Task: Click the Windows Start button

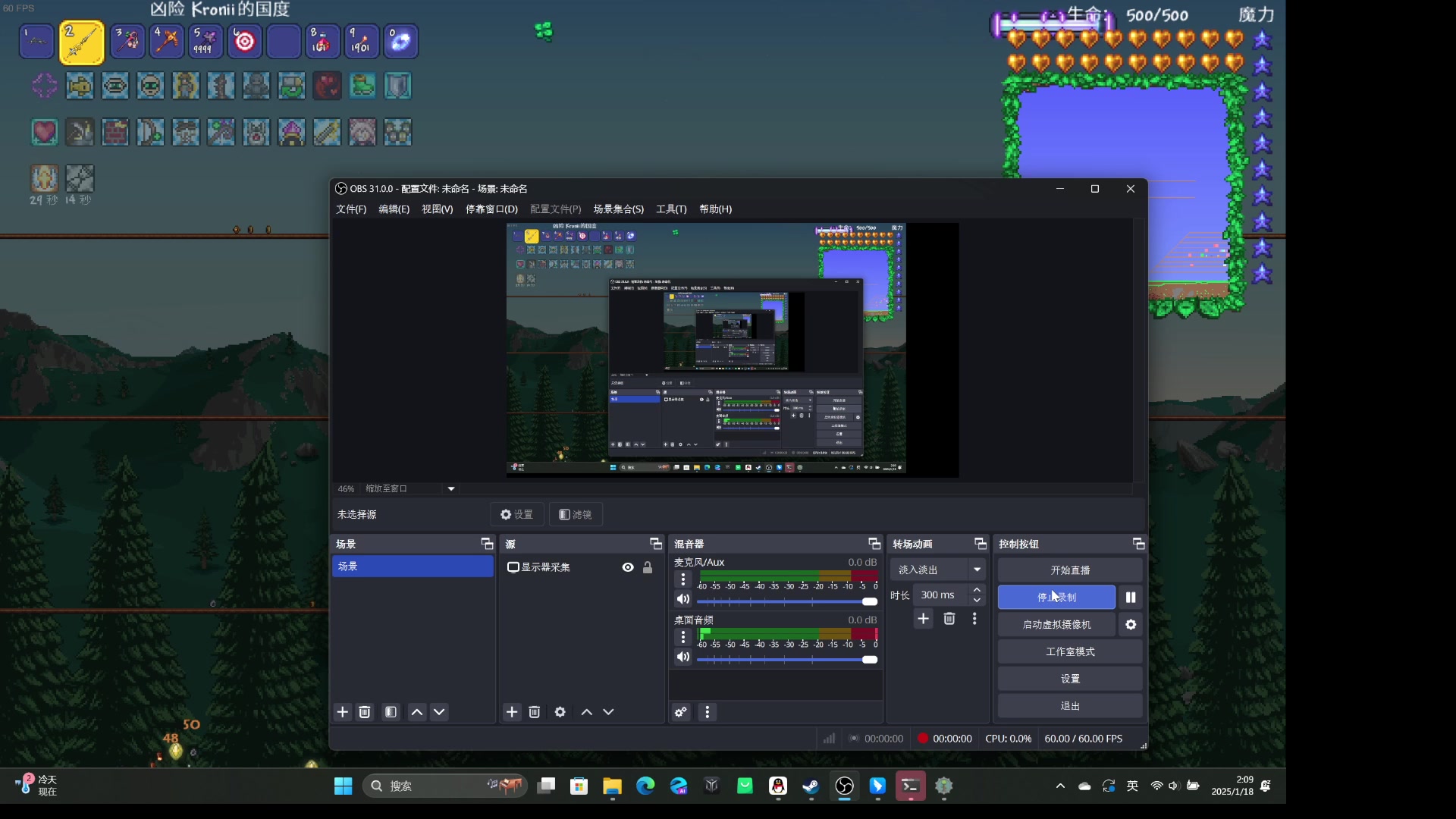Action: point(344,786)
